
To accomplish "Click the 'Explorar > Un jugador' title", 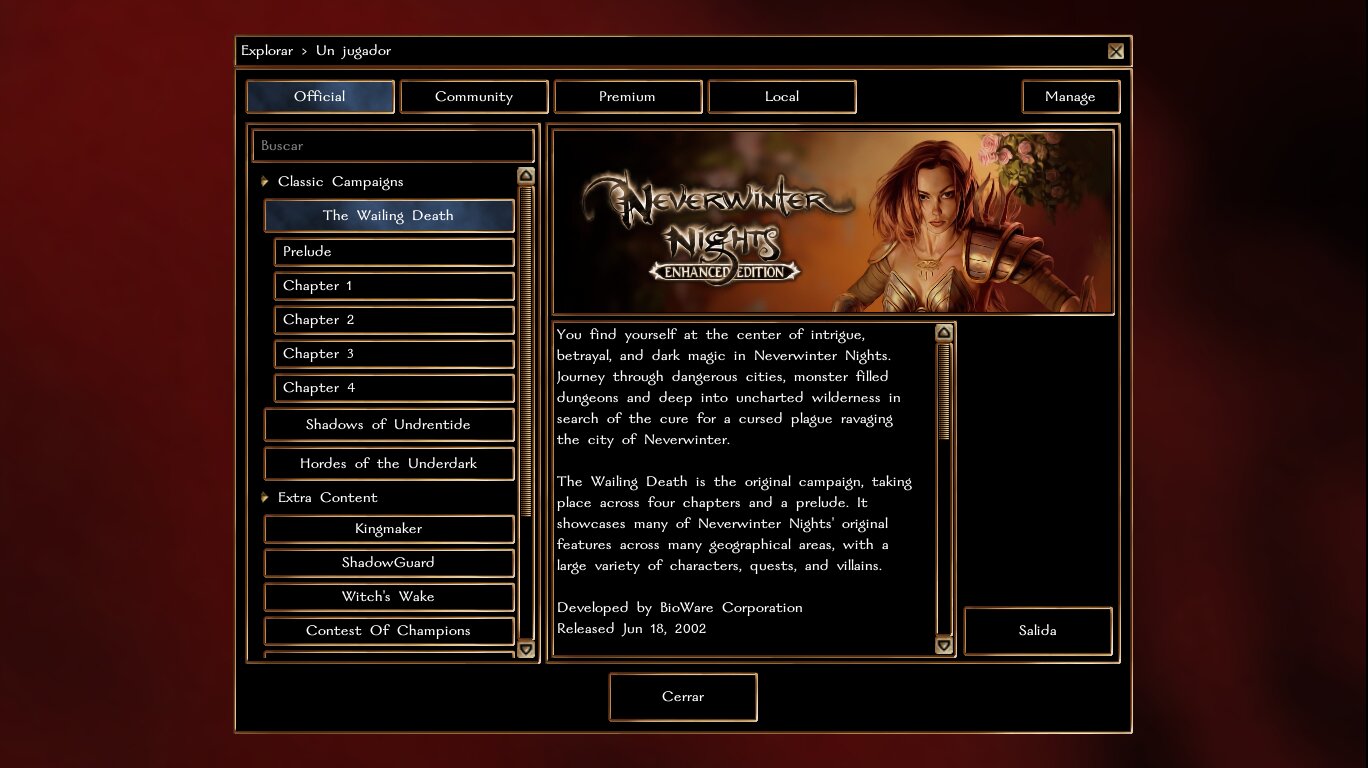I will tap(316, 51).
